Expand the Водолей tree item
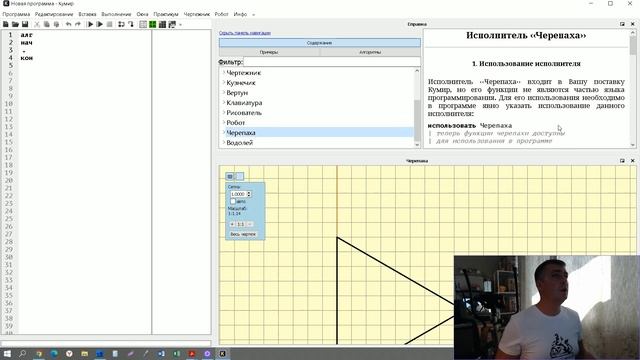 point(224,142)
